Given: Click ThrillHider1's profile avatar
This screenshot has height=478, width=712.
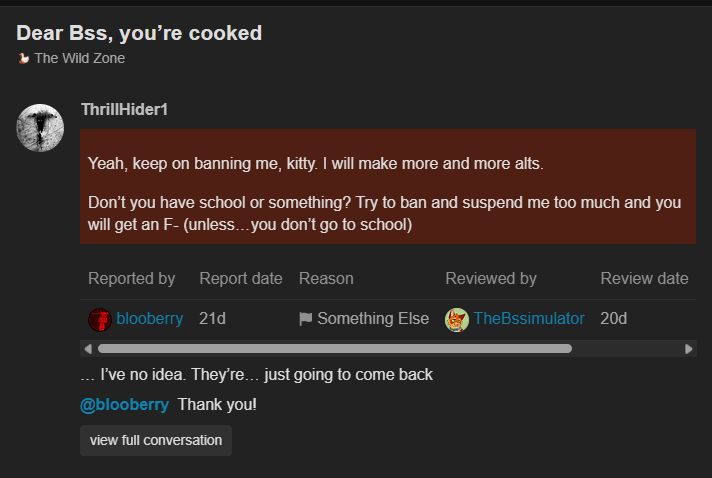Looking at the screenshot, I should [41, 128].
